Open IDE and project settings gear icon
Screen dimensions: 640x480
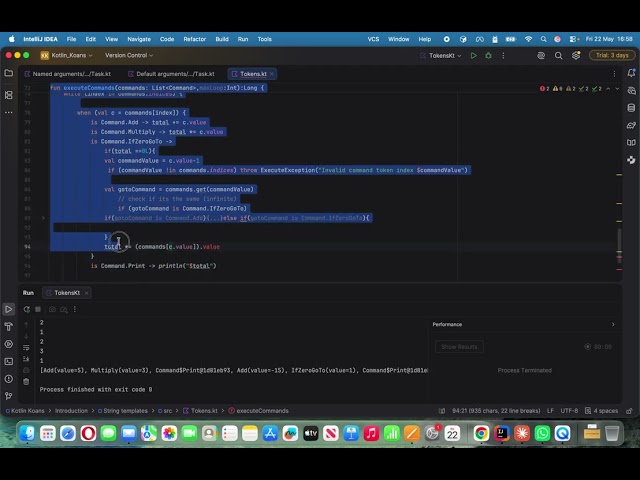(576, 56)
